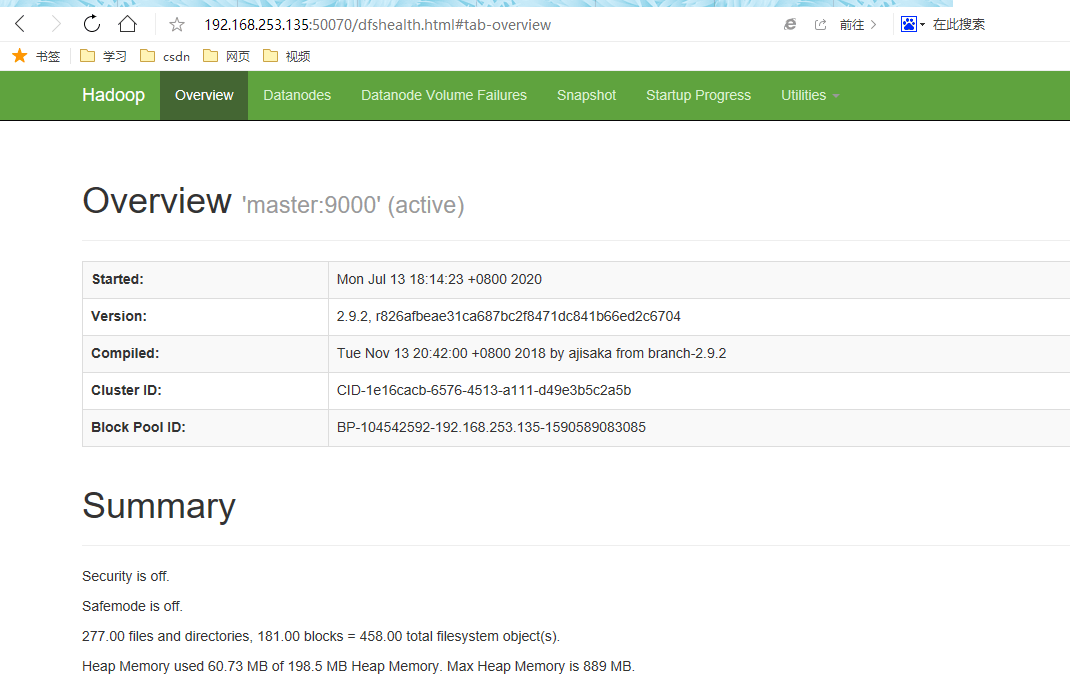Click the Hadoop brand link
1070x687 pixels.
click(x=113, y=95)
